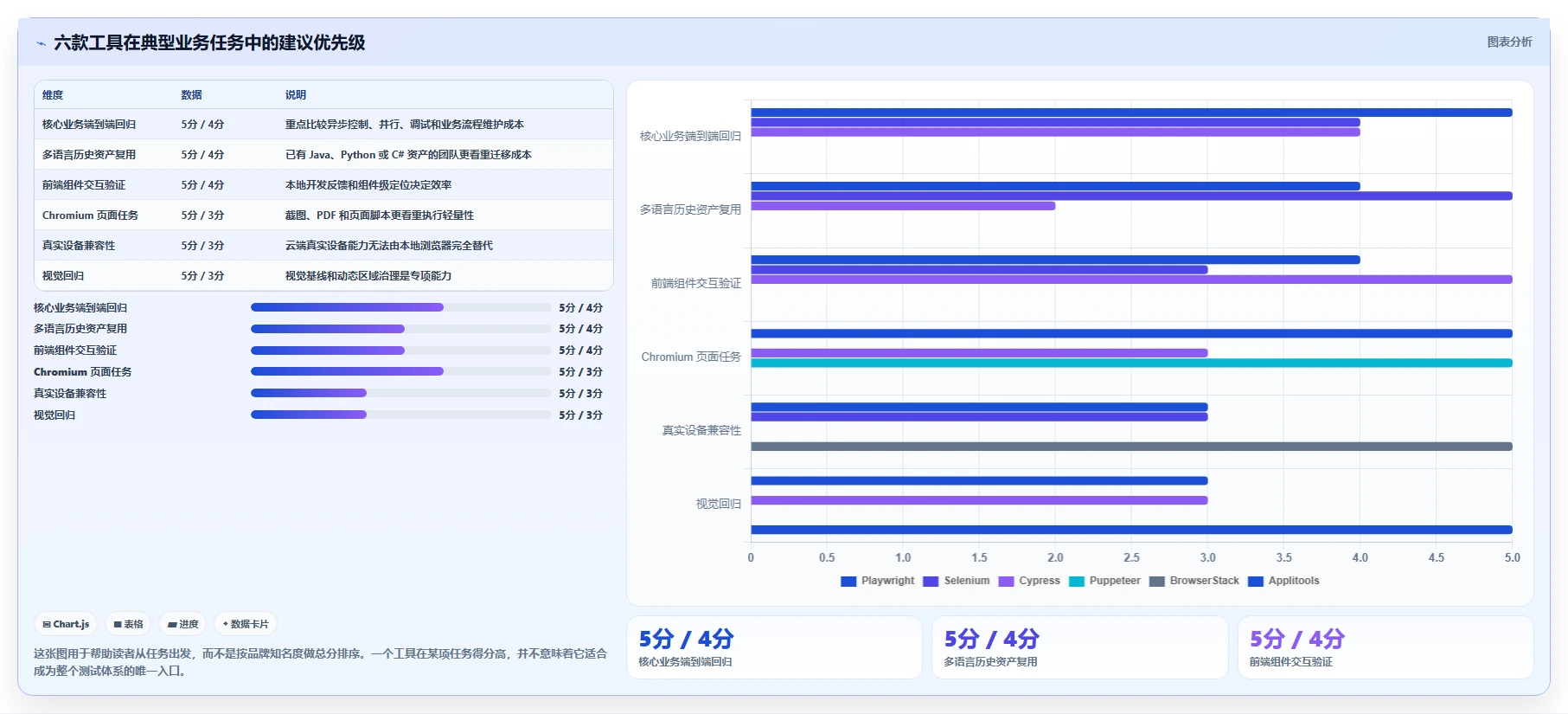Toggle the BrowserStack legend entry

pos(1194,581)
